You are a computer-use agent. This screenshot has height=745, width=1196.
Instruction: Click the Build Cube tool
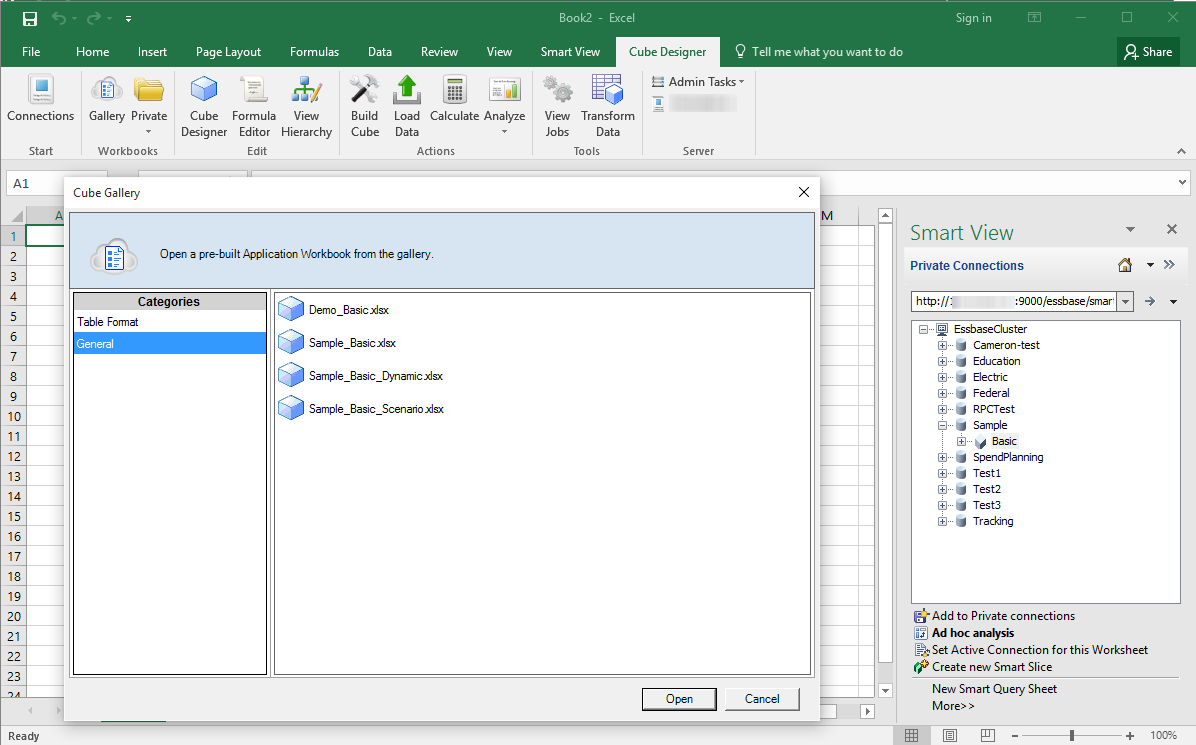click(x=365, y=107)
